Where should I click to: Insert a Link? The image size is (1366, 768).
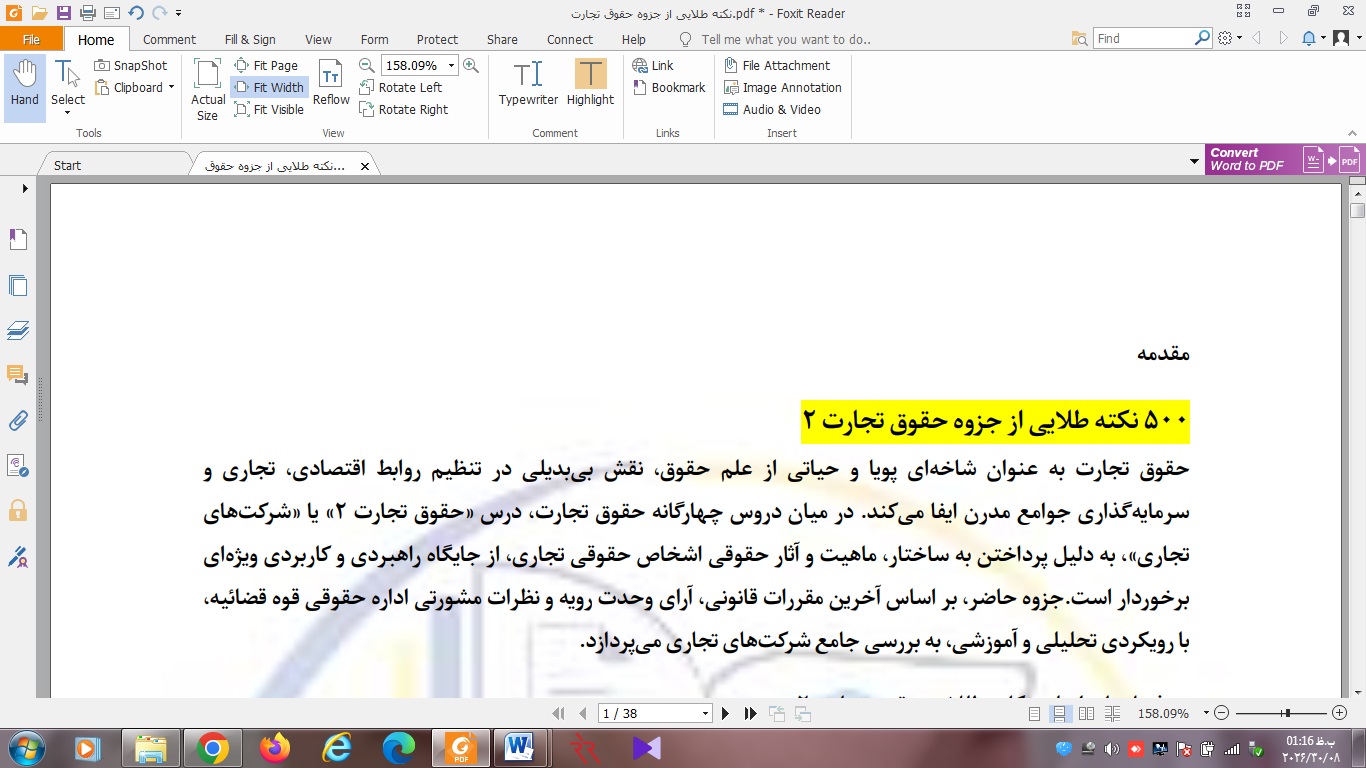654,66
